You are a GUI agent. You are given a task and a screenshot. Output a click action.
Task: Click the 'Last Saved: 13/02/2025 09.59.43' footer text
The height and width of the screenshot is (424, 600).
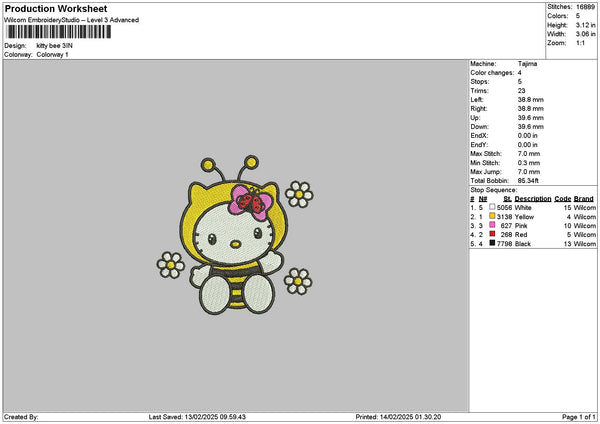pos(197,417)
